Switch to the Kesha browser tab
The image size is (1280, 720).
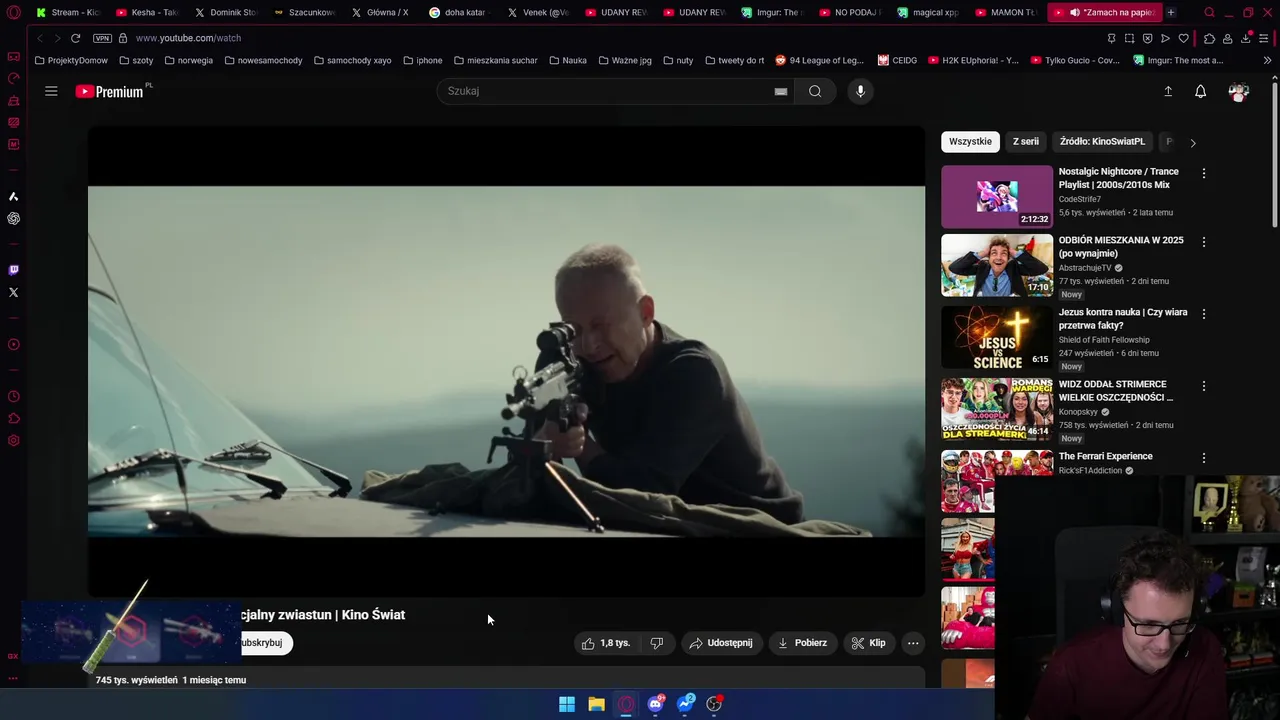(x=147, y=12)
